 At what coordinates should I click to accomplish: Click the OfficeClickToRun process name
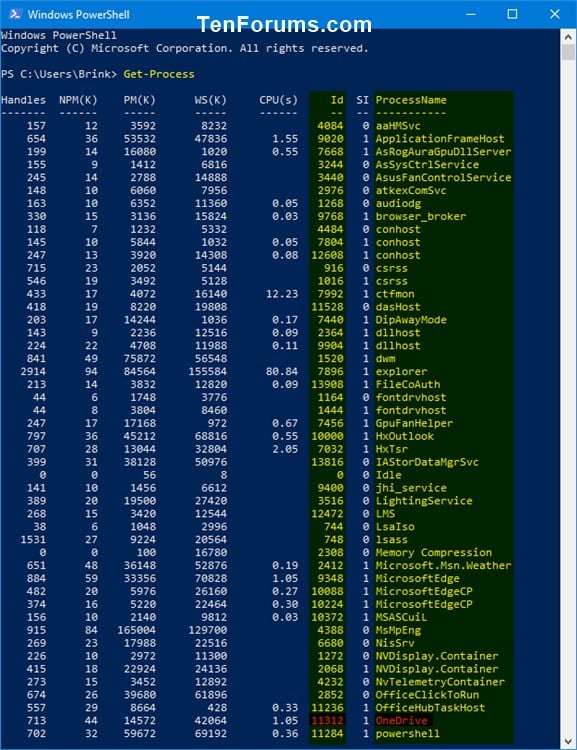[427, 695]
